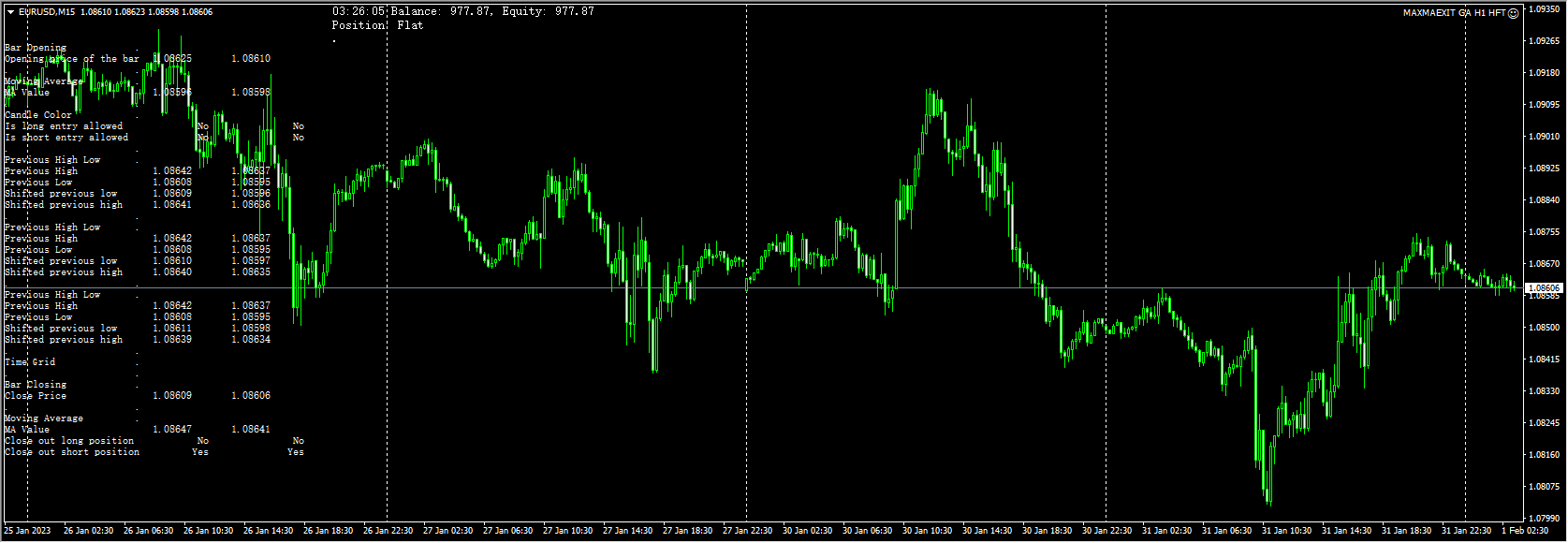Click the 1.09095 price scale label

click(1544, 105)
